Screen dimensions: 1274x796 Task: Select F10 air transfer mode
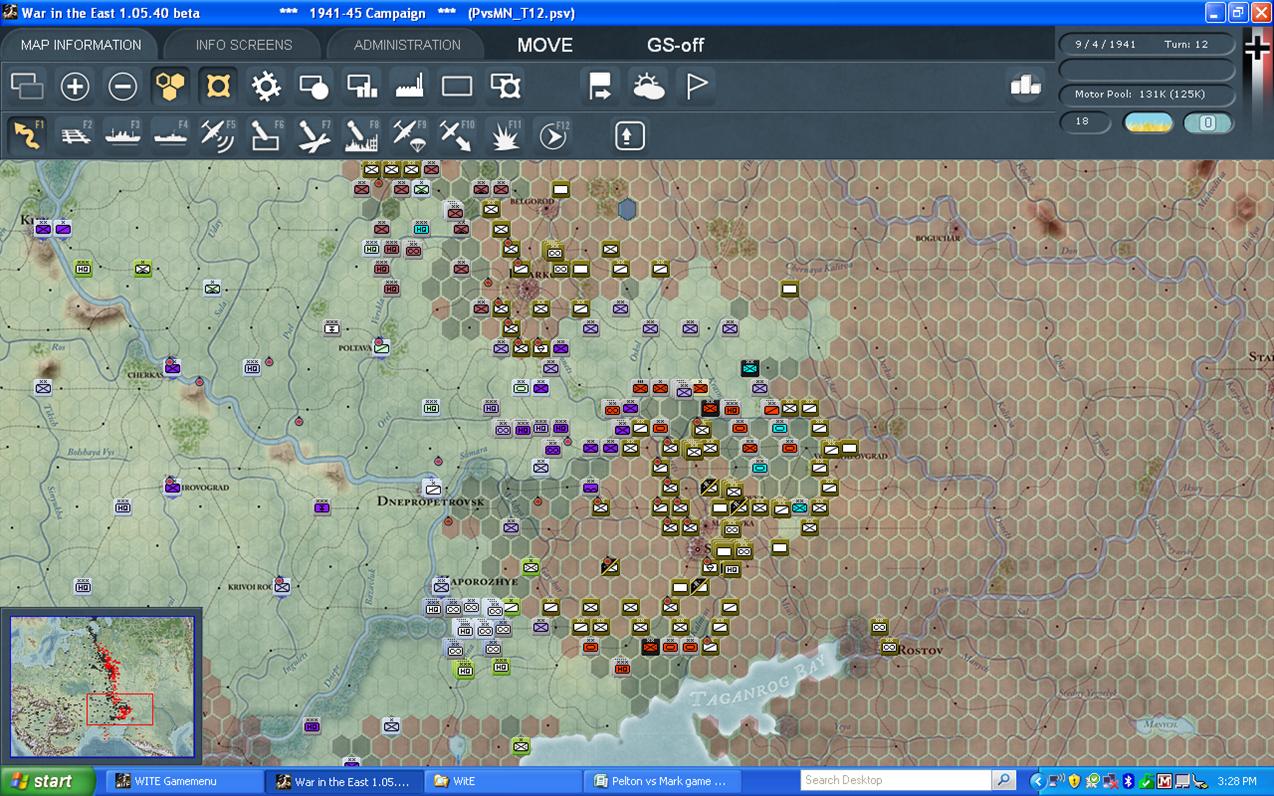[x=457, y=135]
